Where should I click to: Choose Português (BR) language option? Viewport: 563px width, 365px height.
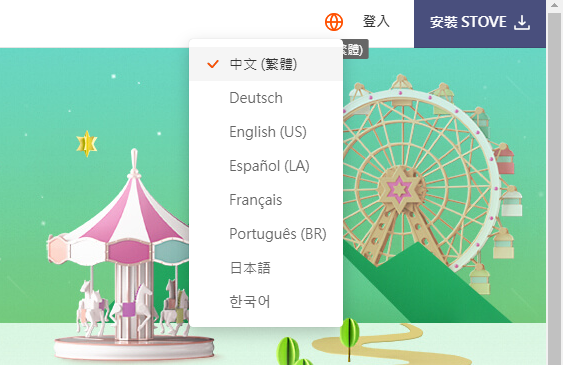266,234
